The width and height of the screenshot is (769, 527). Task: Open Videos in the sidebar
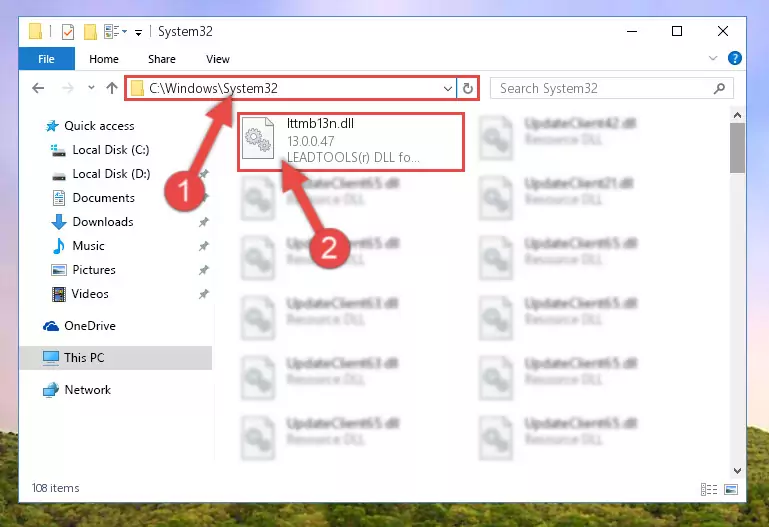tap(90, 294)
